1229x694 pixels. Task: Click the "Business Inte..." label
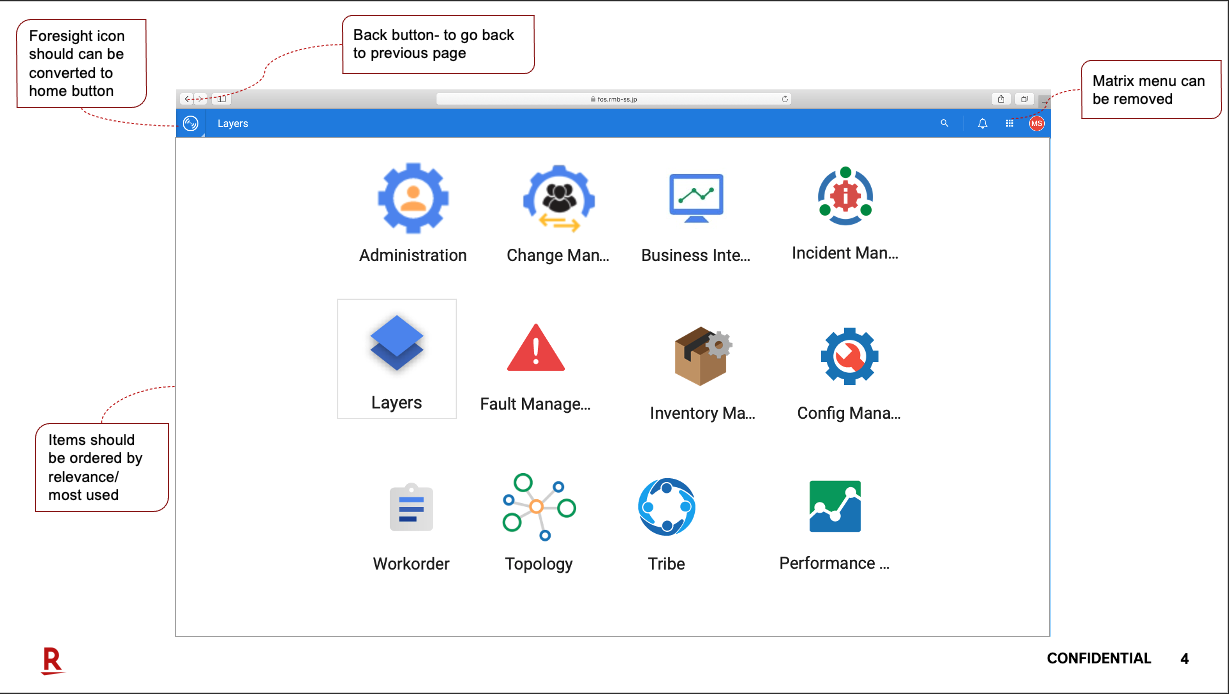[696, 255]
